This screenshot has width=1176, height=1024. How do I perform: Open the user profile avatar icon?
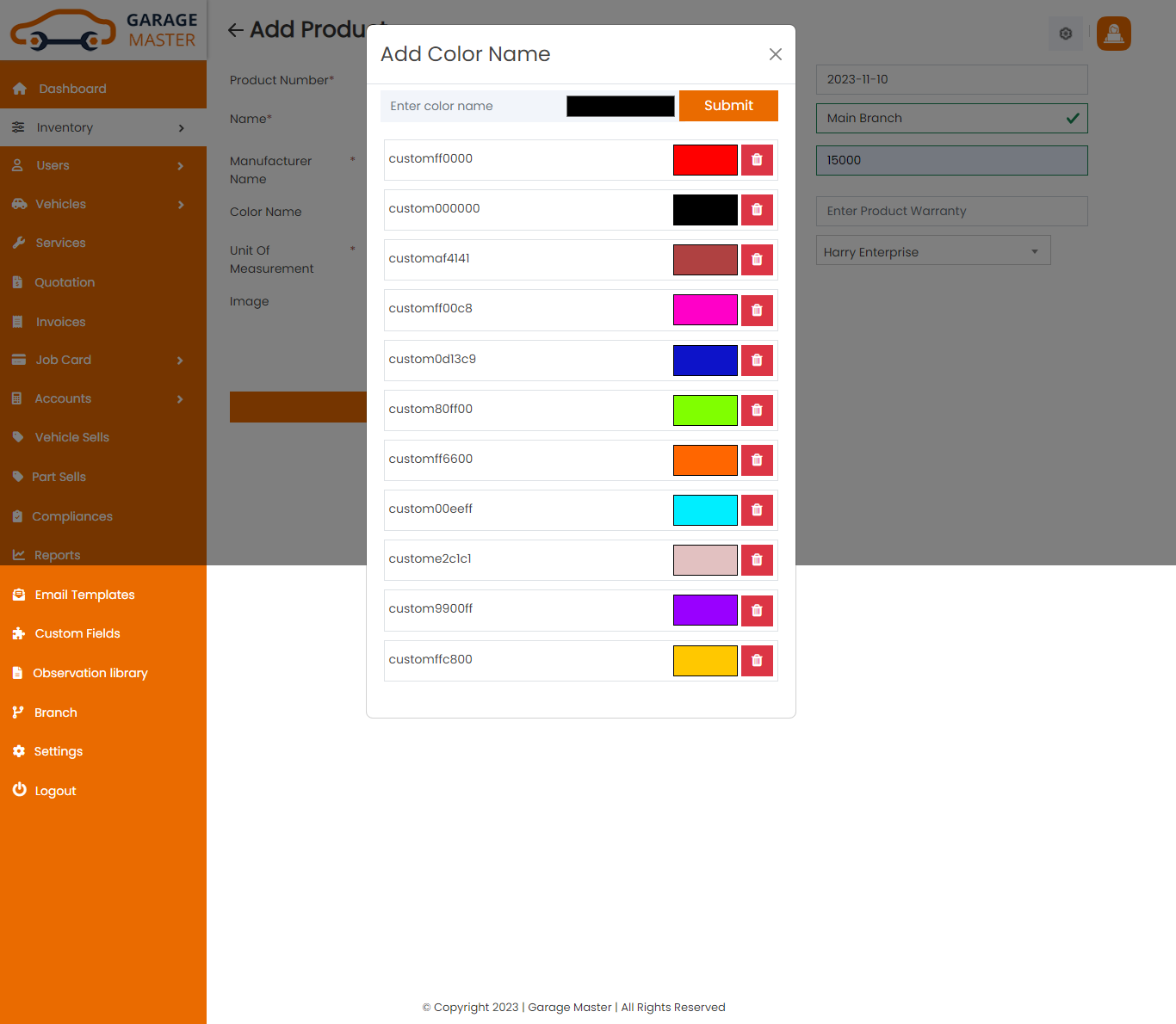tap(1113, 34)
